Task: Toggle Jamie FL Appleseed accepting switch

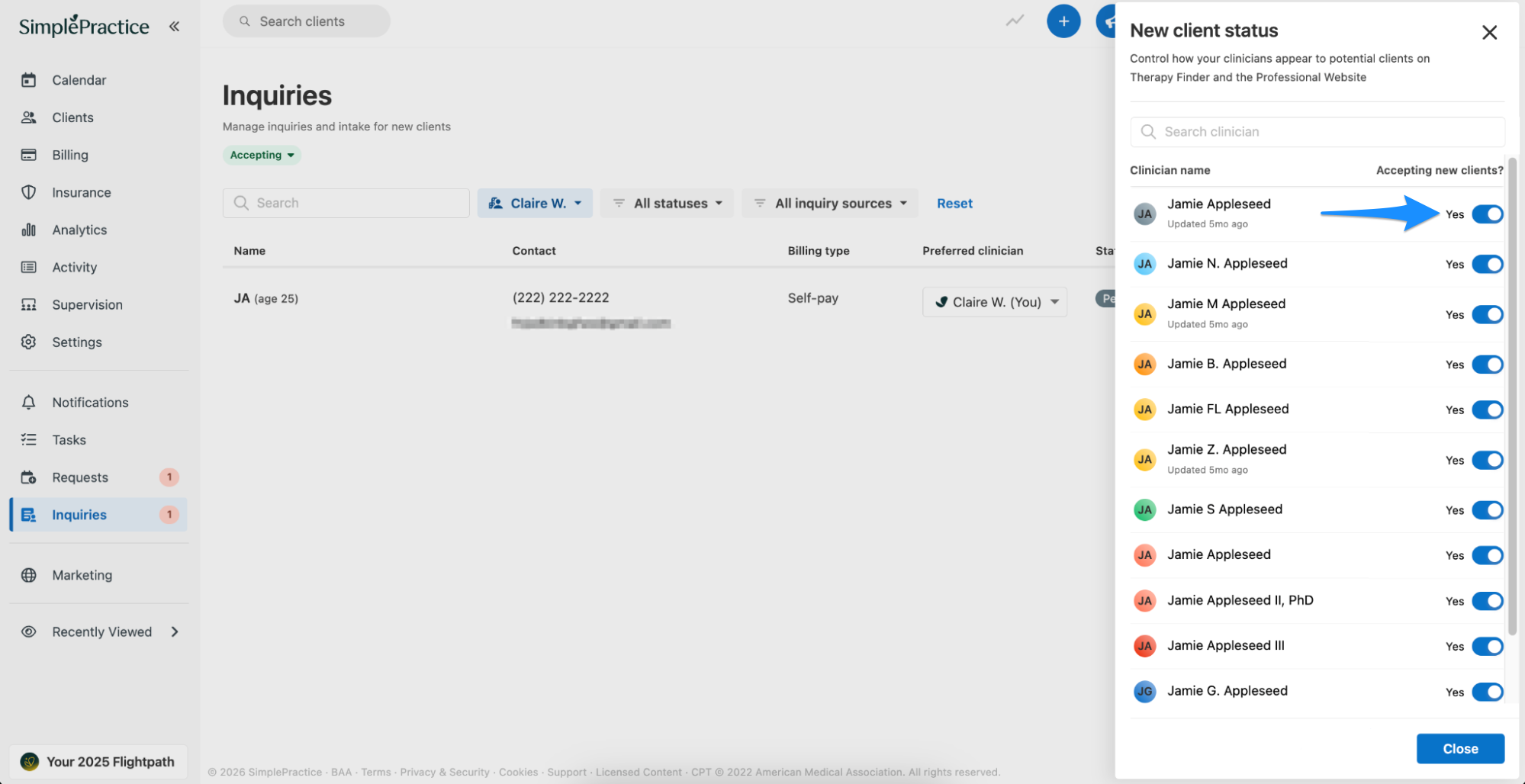Action: [1488, 410]
